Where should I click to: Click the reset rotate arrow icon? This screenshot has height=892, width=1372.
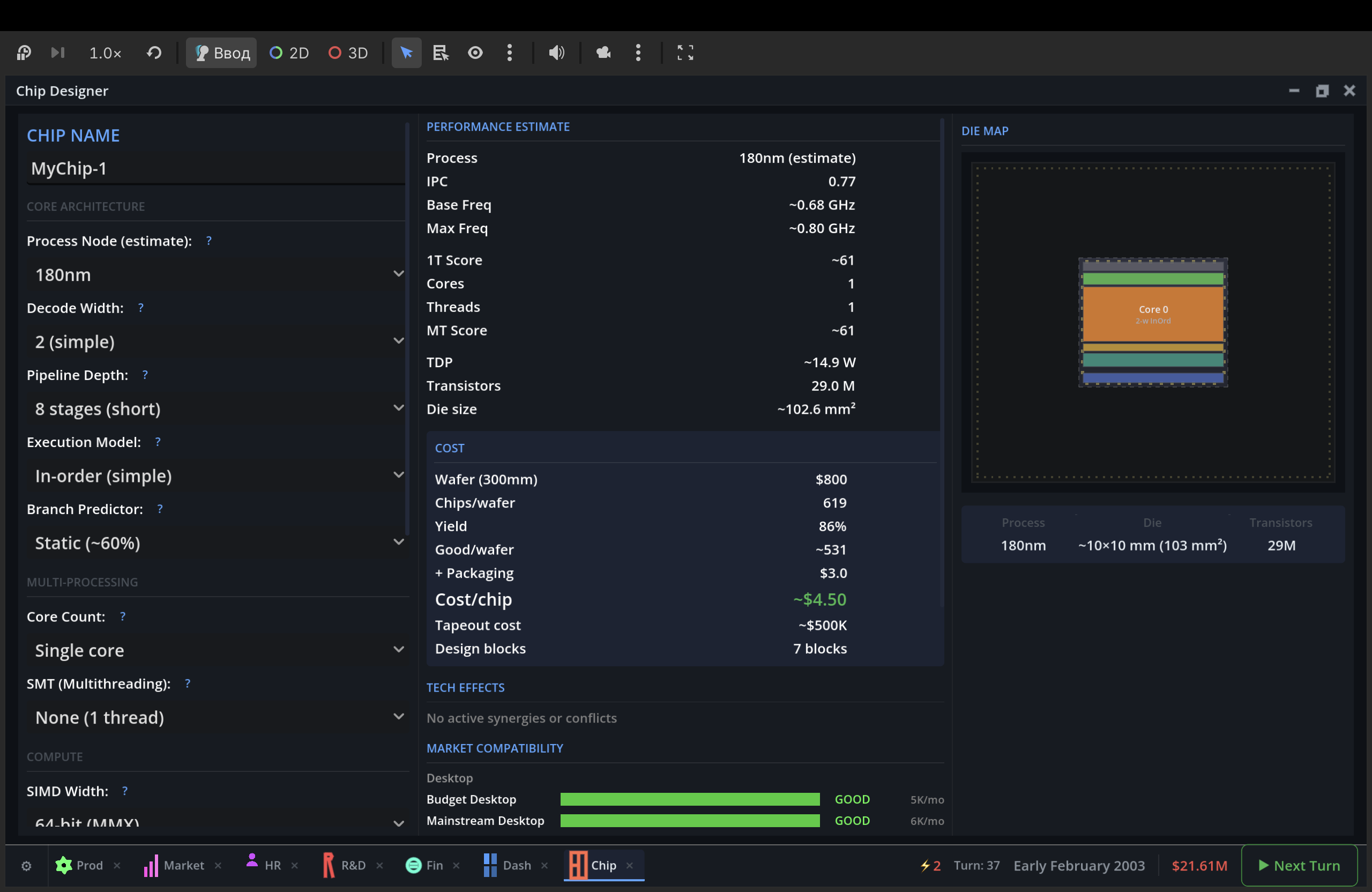click(154, 53)
